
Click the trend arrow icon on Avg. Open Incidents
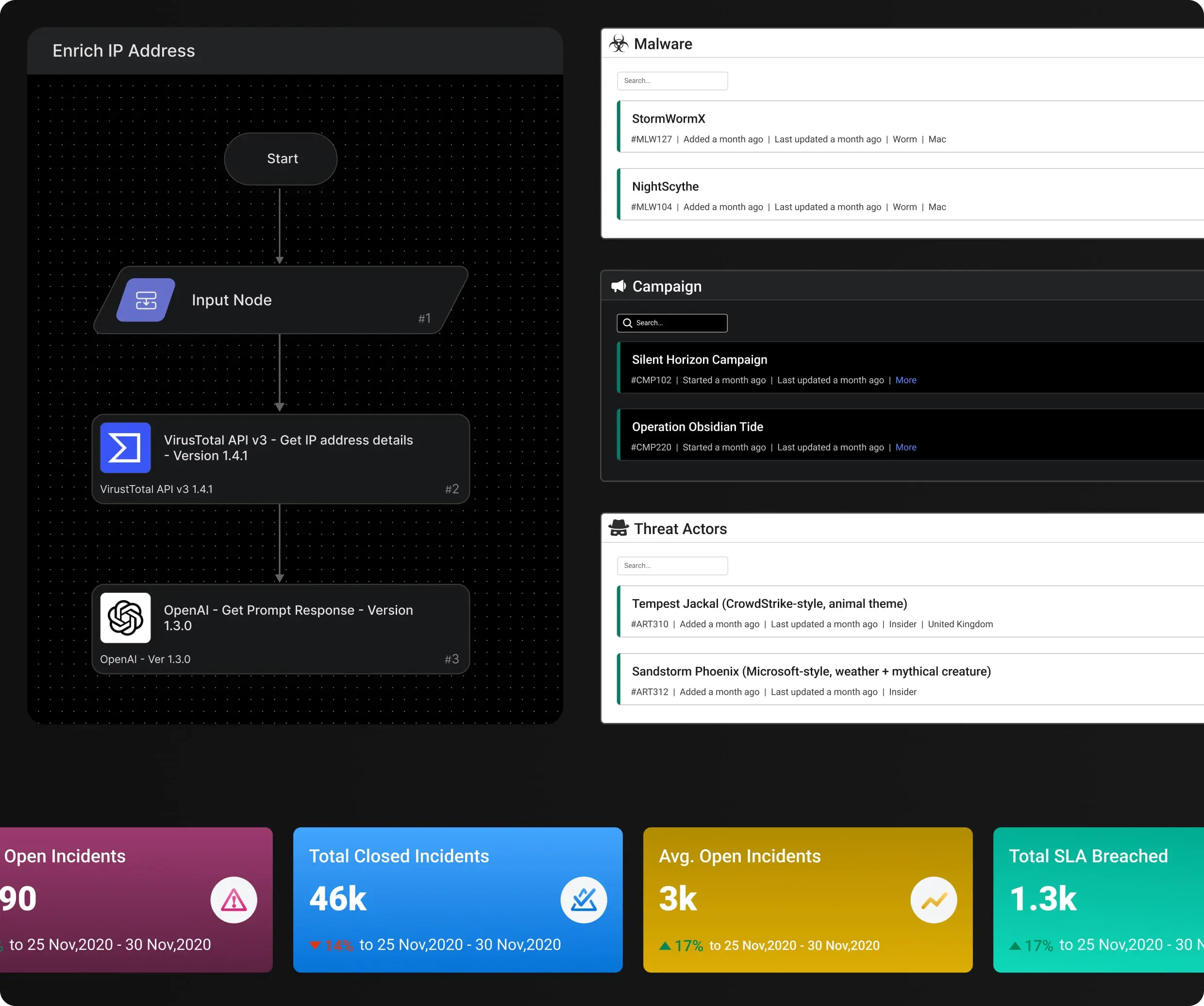coord(934,900)
